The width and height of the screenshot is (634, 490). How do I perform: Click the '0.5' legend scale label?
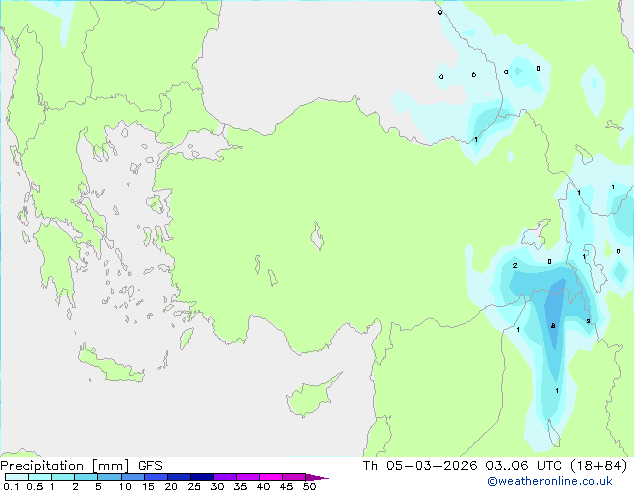click(35, 486)
